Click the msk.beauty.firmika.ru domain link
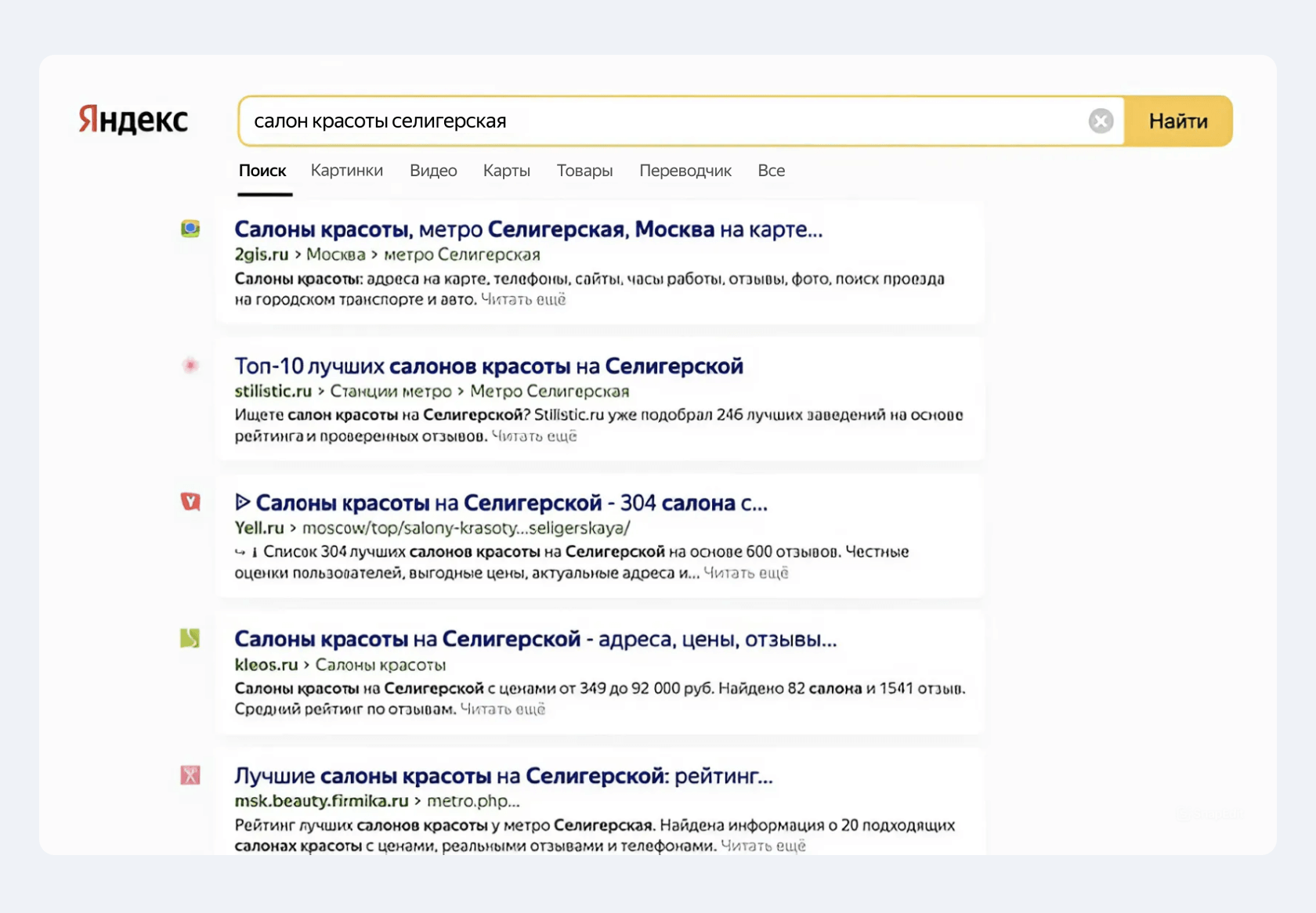Image resolution: width=1316 pixels, height=913 pixels. 322,801
